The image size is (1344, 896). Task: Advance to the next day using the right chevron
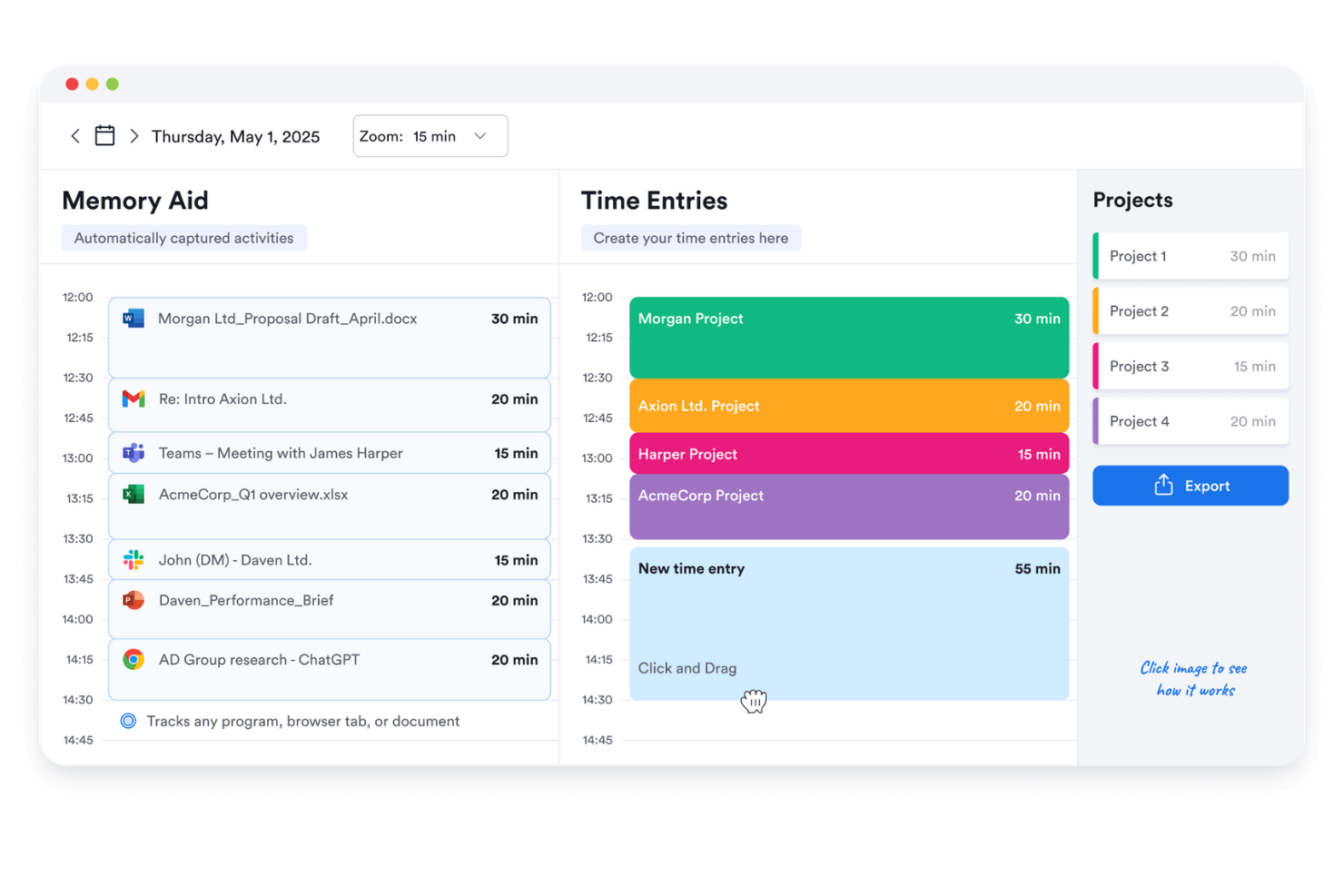(133, 135)
